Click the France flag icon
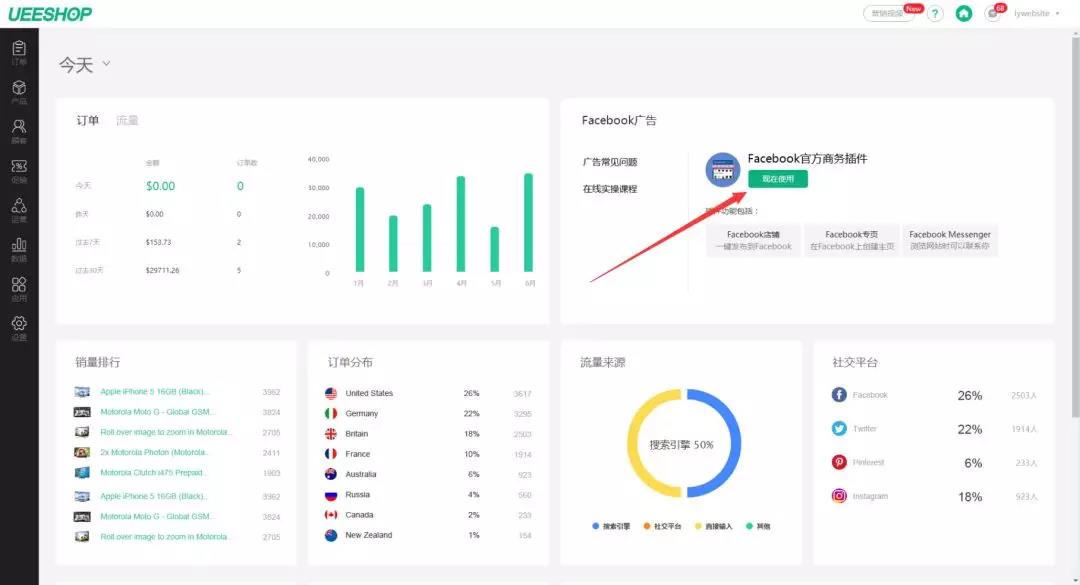 point(331,454)
